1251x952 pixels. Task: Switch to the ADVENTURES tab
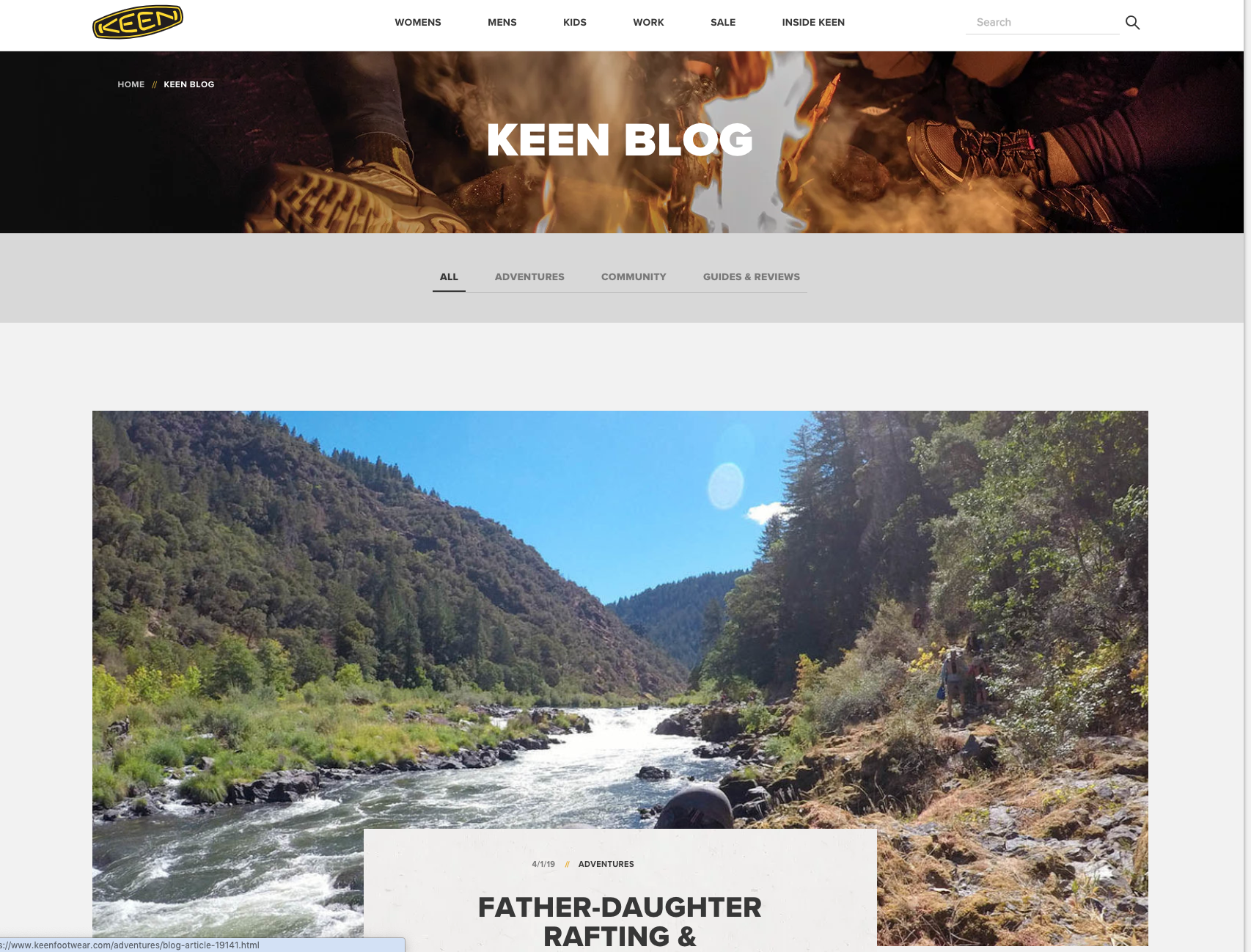click(529, 277)
